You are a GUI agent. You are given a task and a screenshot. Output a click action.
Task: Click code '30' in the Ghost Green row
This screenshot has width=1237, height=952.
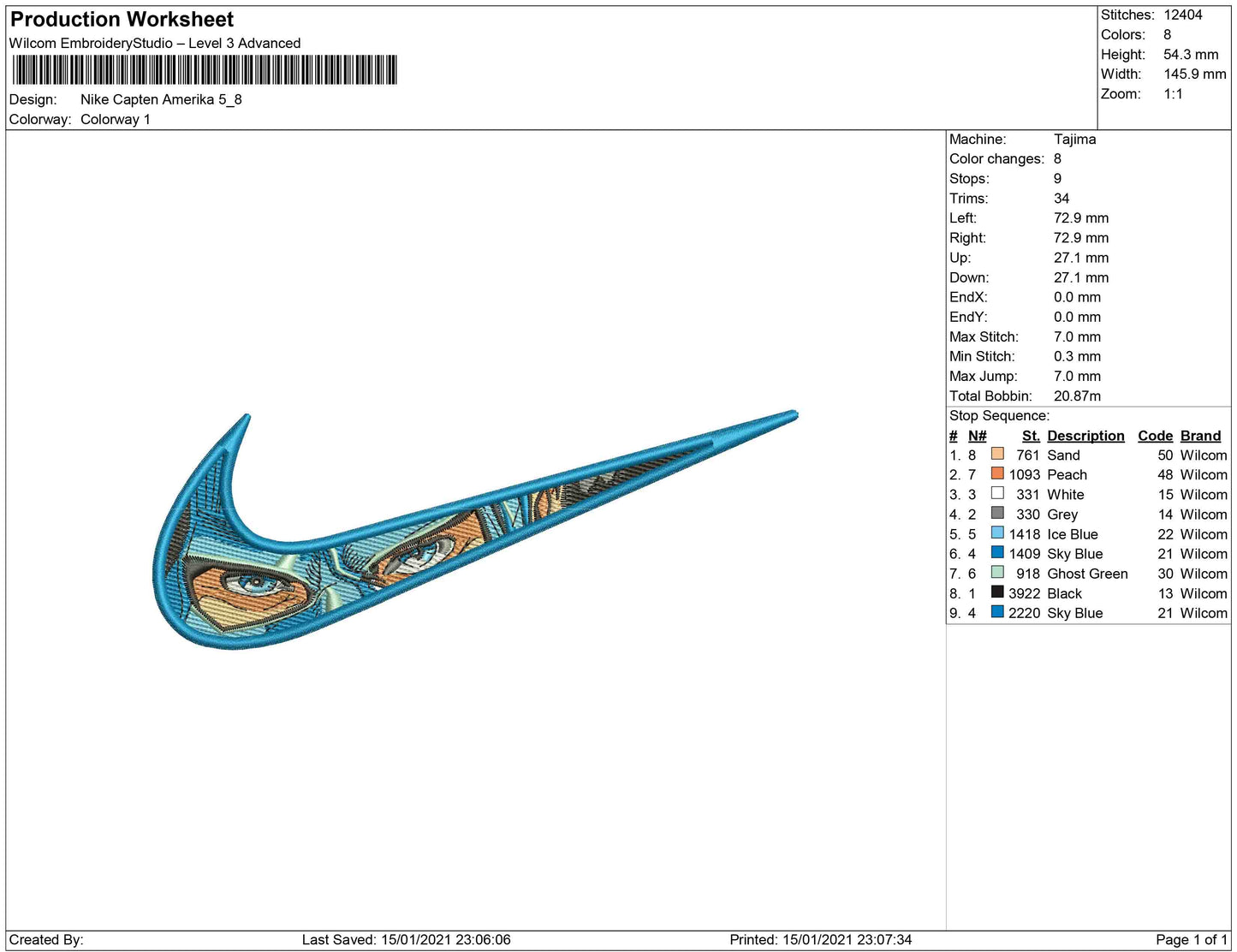click(1165, 573)
